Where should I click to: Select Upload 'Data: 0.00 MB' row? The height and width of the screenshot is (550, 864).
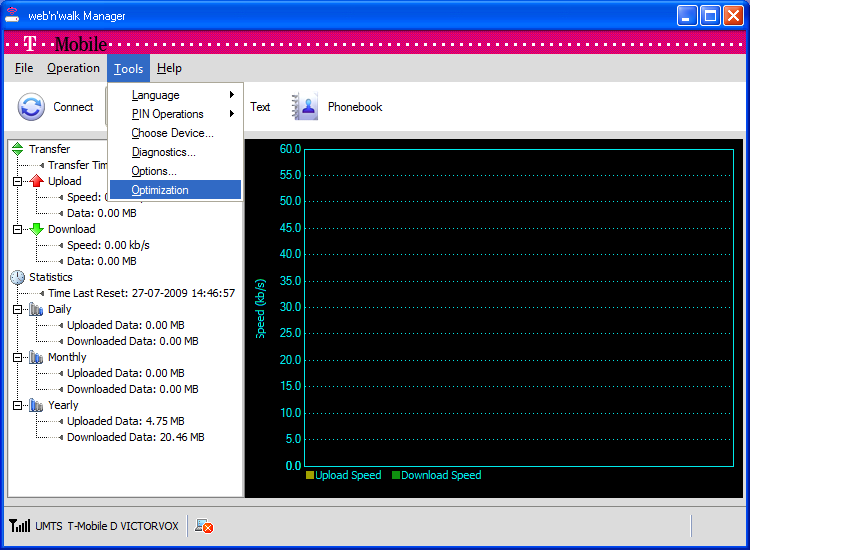(101, 213)
